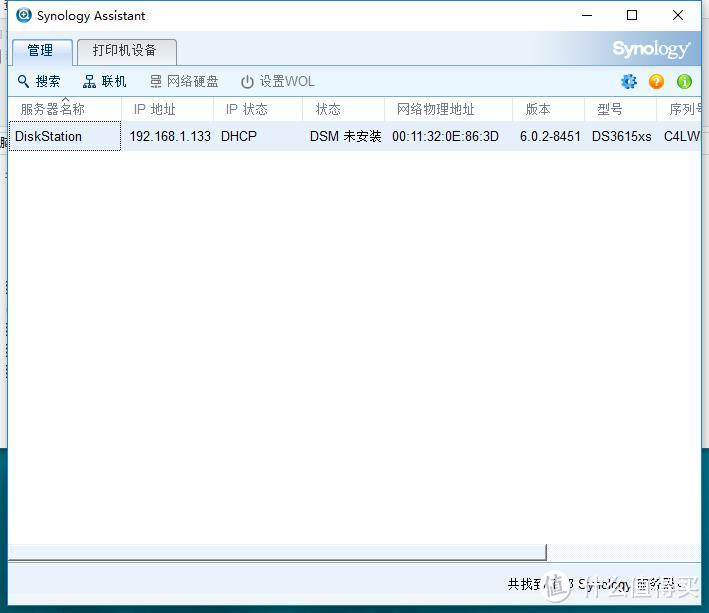Maximize the Synology Assistant window
709x613 pixels.
[632, 15]
